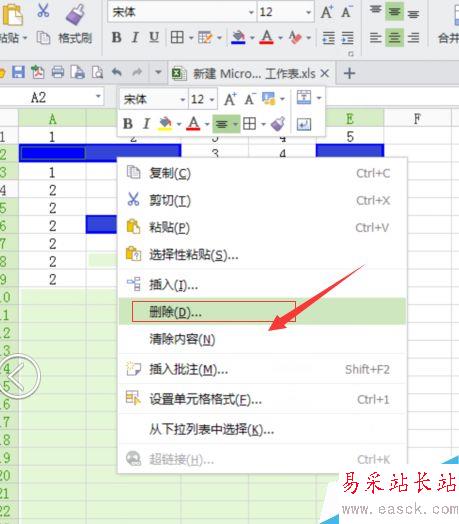The height and width of the screenshot is (524, 459).
Task: Click mini toolbar increase font A+ icon
Action: [230, 99]
